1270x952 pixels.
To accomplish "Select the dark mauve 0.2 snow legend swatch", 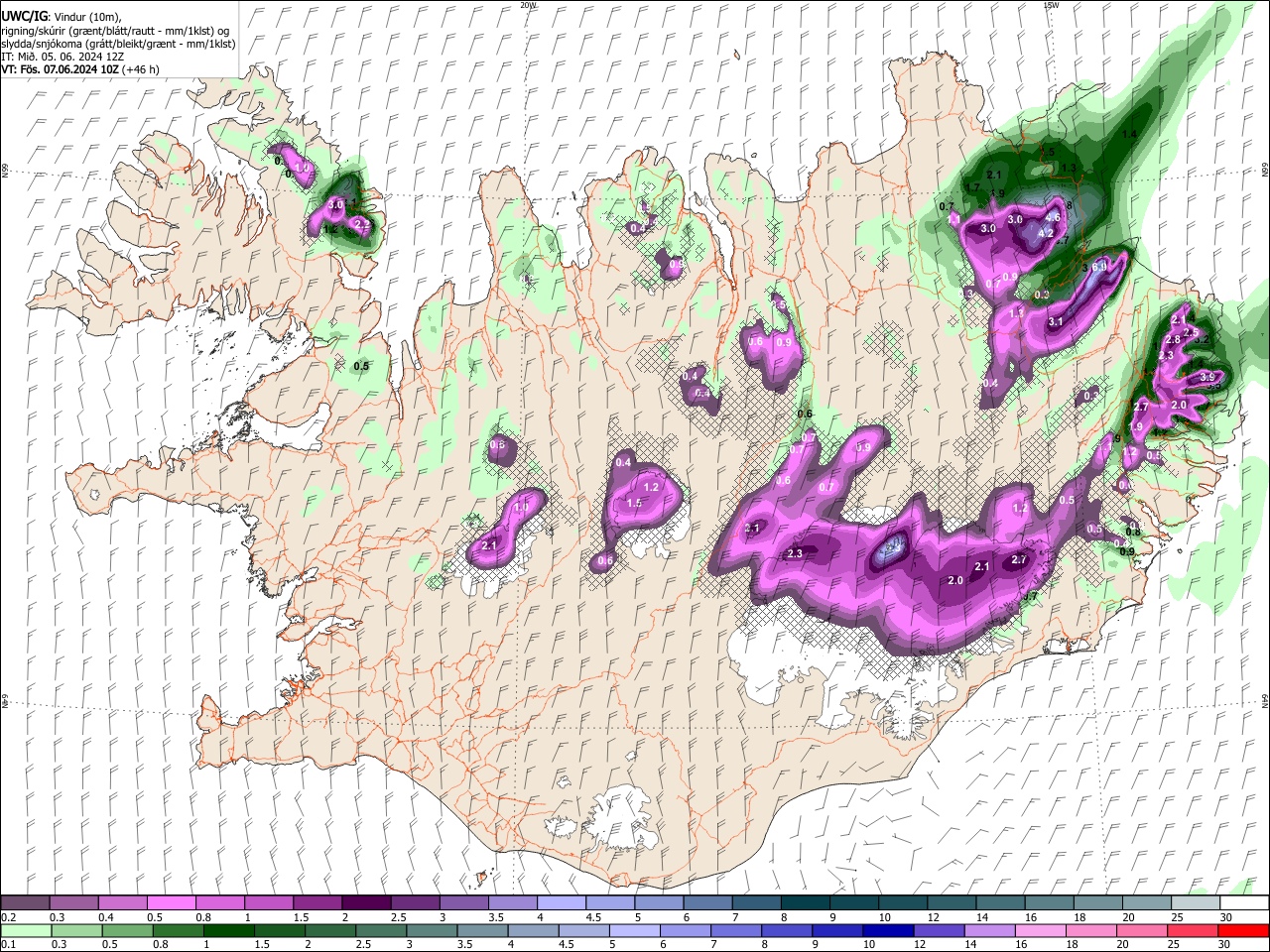I will click(25, 903).
